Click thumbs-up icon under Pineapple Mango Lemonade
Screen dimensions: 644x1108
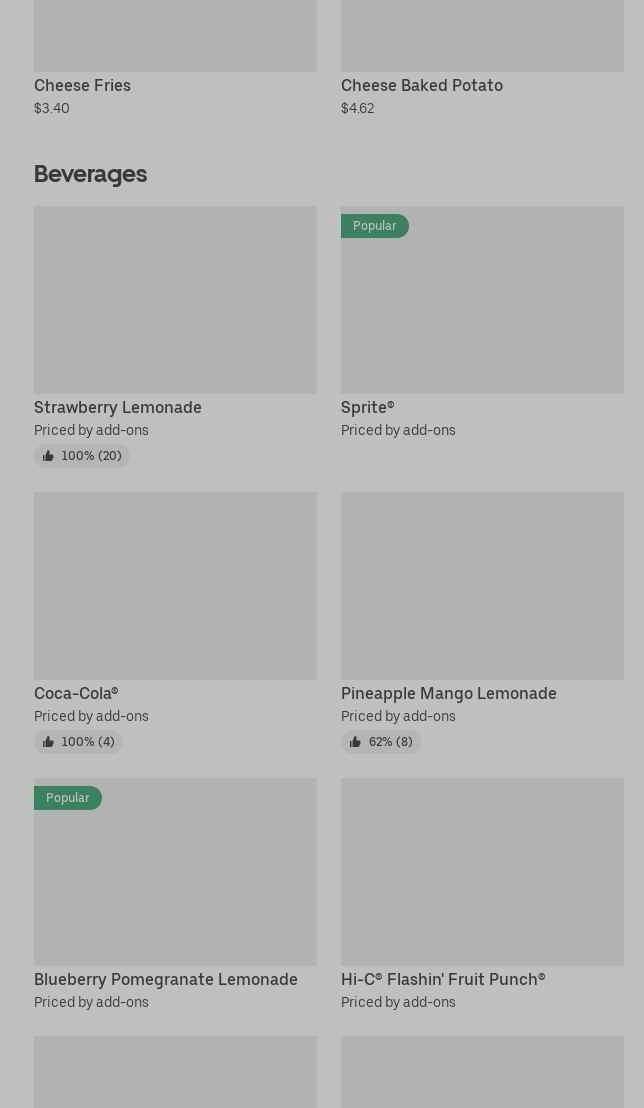point(355,742)
